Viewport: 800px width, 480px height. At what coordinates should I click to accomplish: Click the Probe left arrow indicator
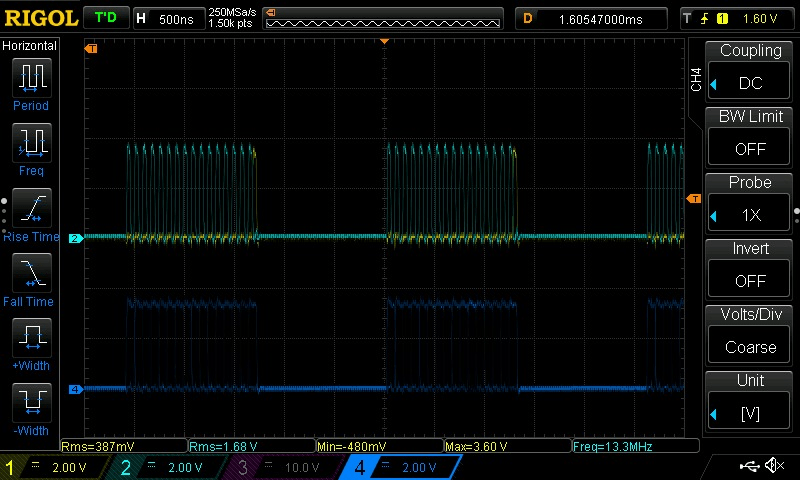(714, 216)
